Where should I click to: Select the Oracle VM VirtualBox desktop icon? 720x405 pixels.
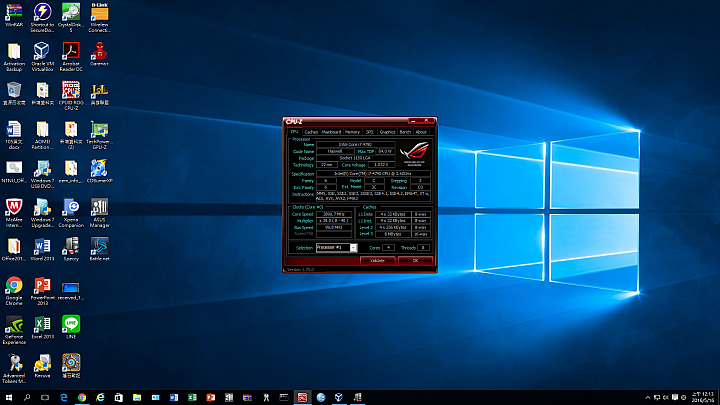click(x=43, y=52)
